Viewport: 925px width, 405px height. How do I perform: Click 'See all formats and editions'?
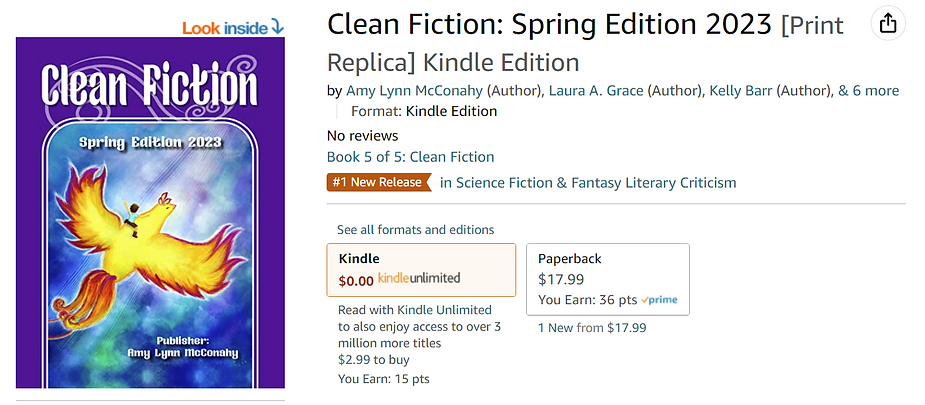coord(415,230)
